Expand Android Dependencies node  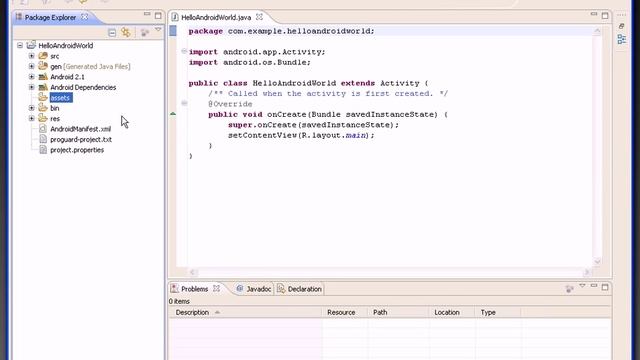(31, 87)
